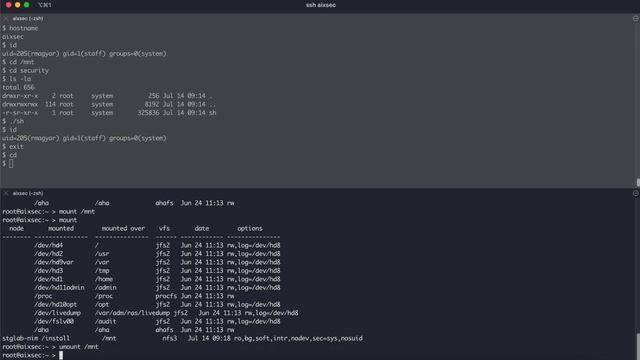Screen dimensions: 640x360
Task: Click the 'node' column header
Action: [16, 229]
